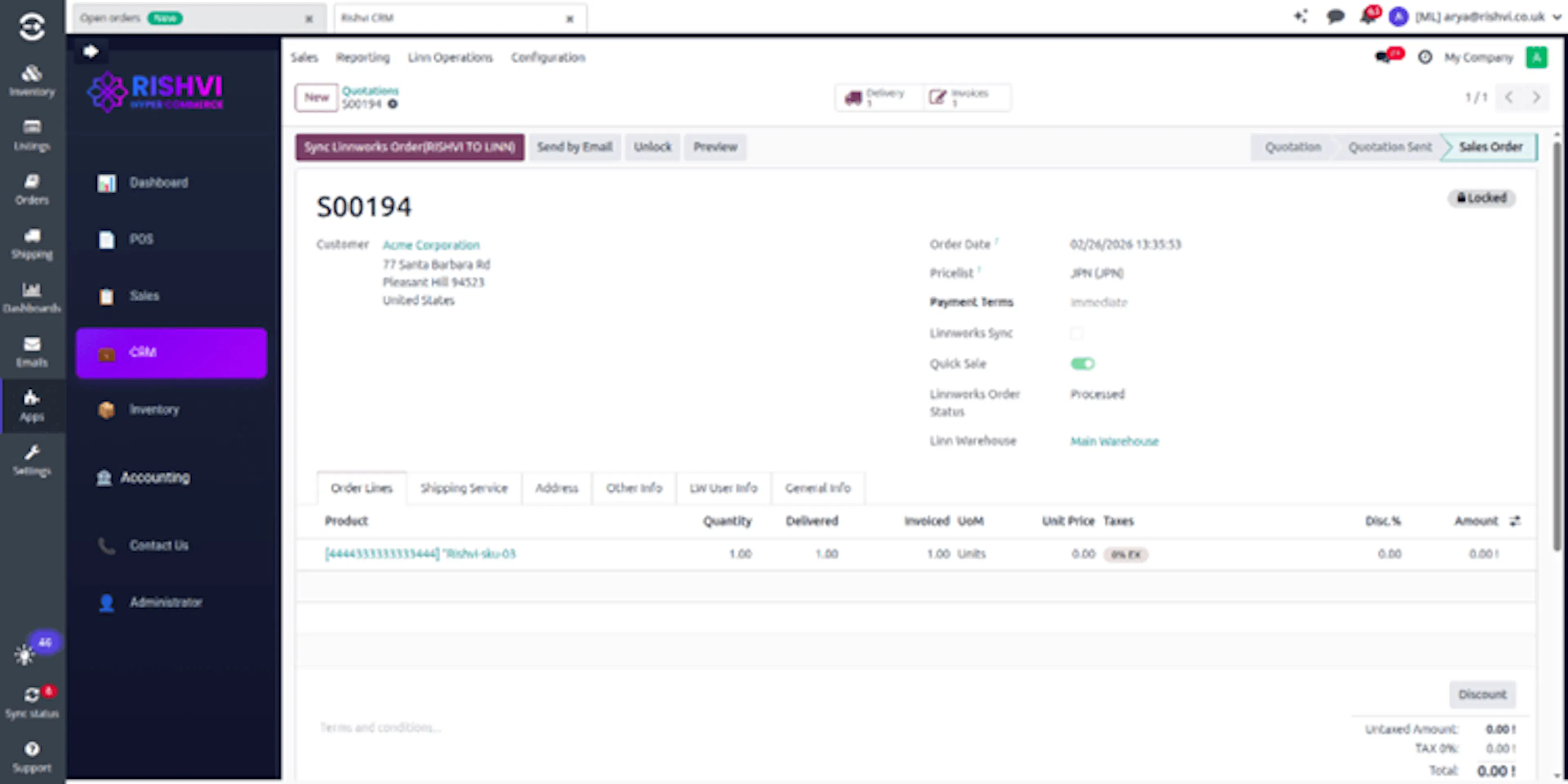Open Inventory in the far-left rail

(32, 81)
